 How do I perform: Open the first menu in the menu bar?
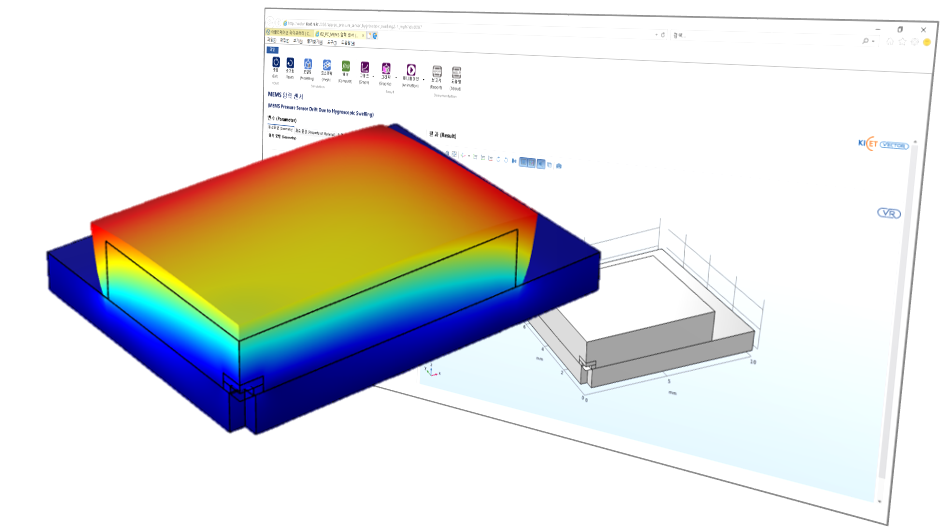271,41
